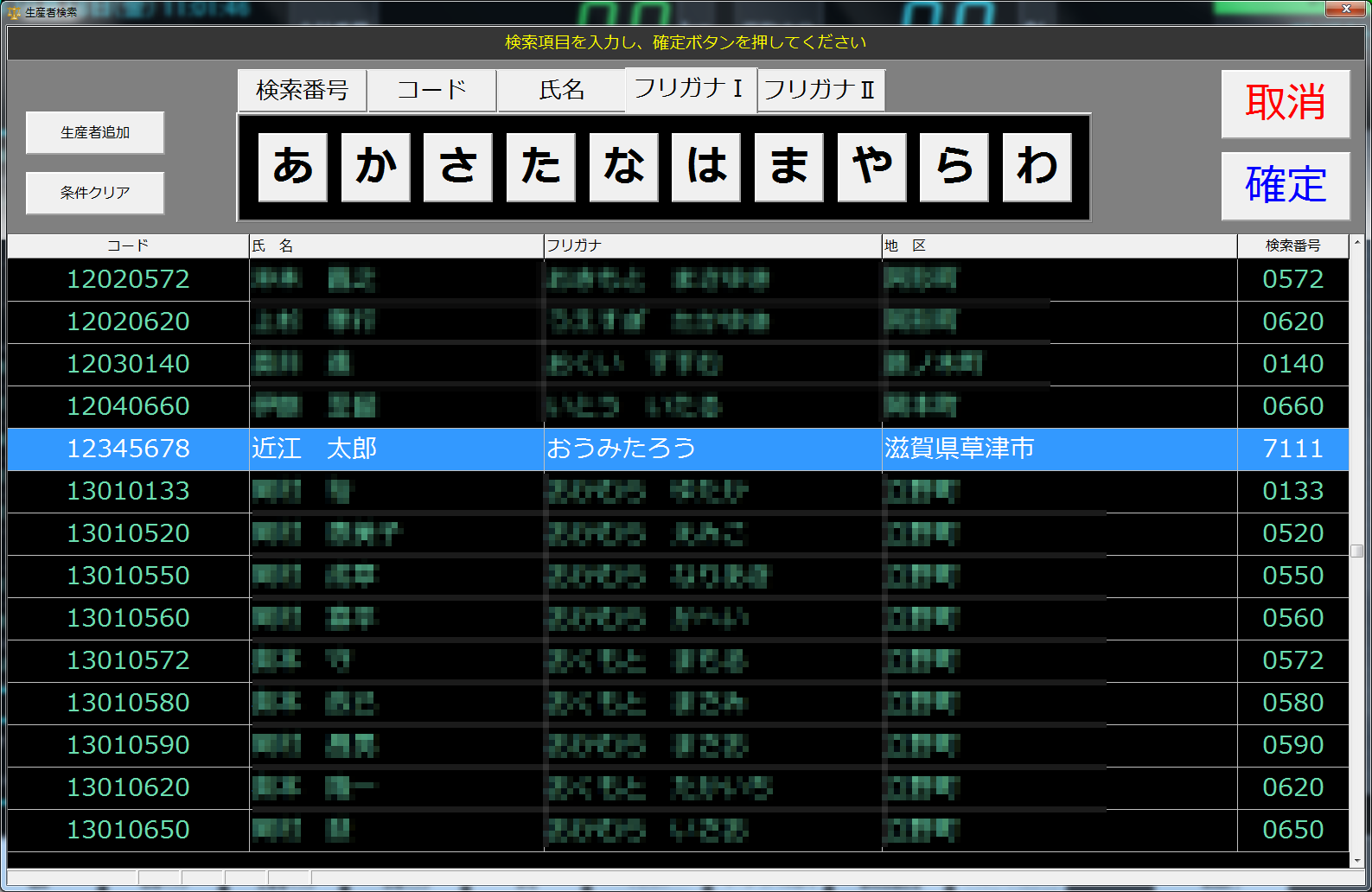Filter by the や kana button

click(x=871, y=167)
